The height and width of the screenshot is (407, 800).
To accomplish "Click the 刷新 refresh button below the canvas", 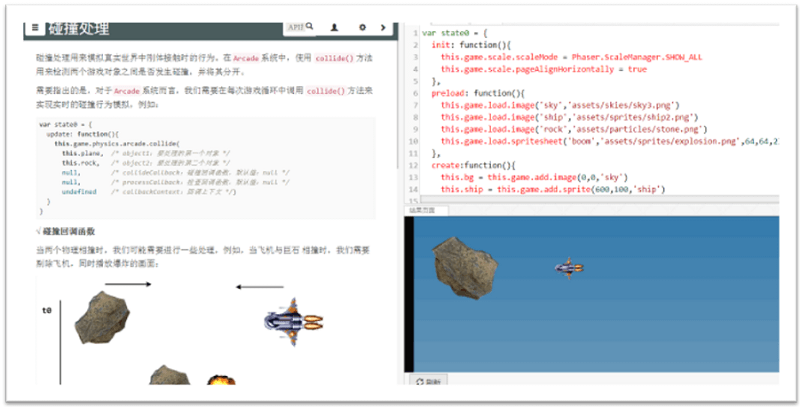I will click(429, 381).
